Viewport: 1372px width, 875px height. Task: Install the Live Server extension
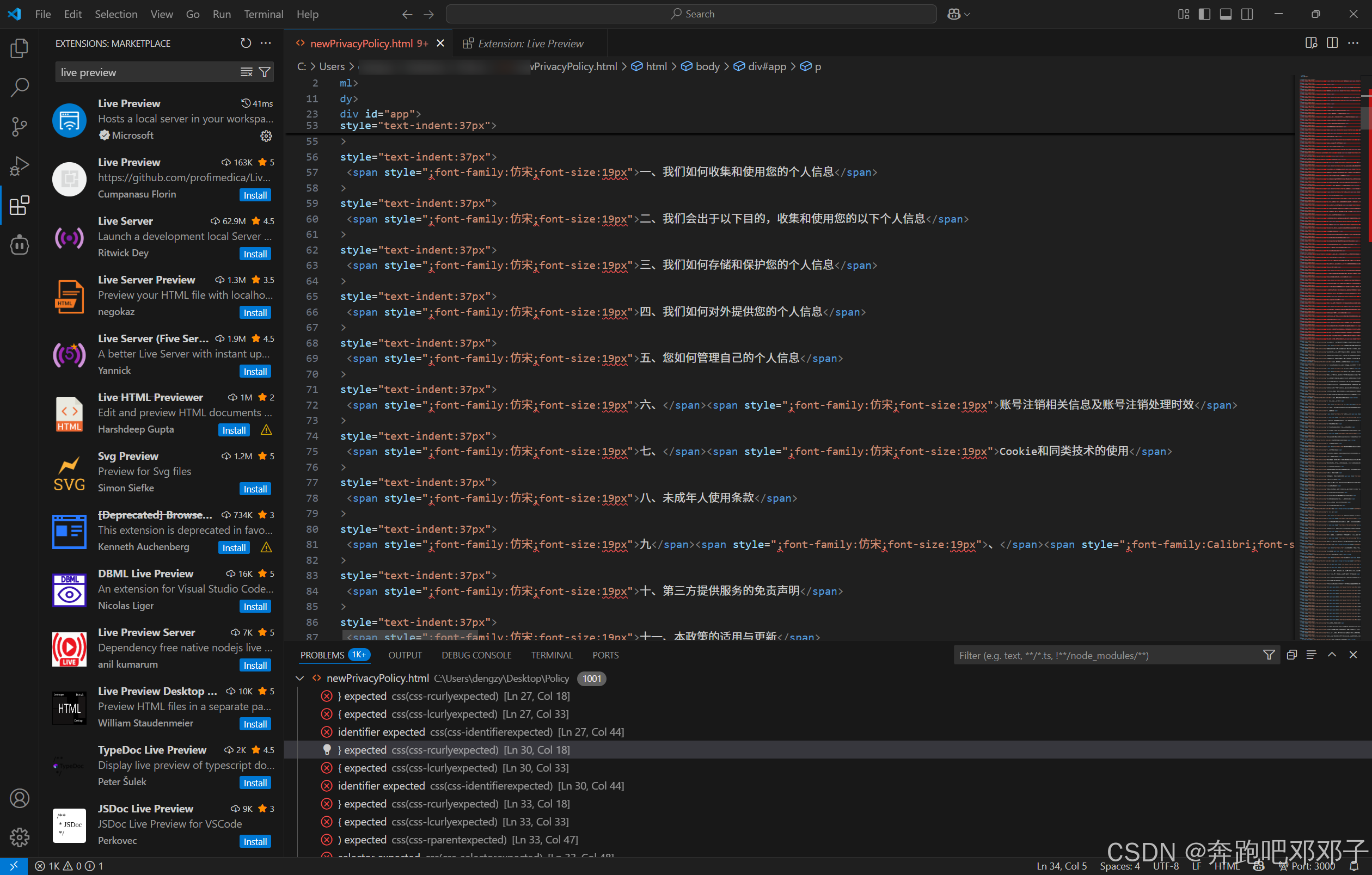[255, 254]
